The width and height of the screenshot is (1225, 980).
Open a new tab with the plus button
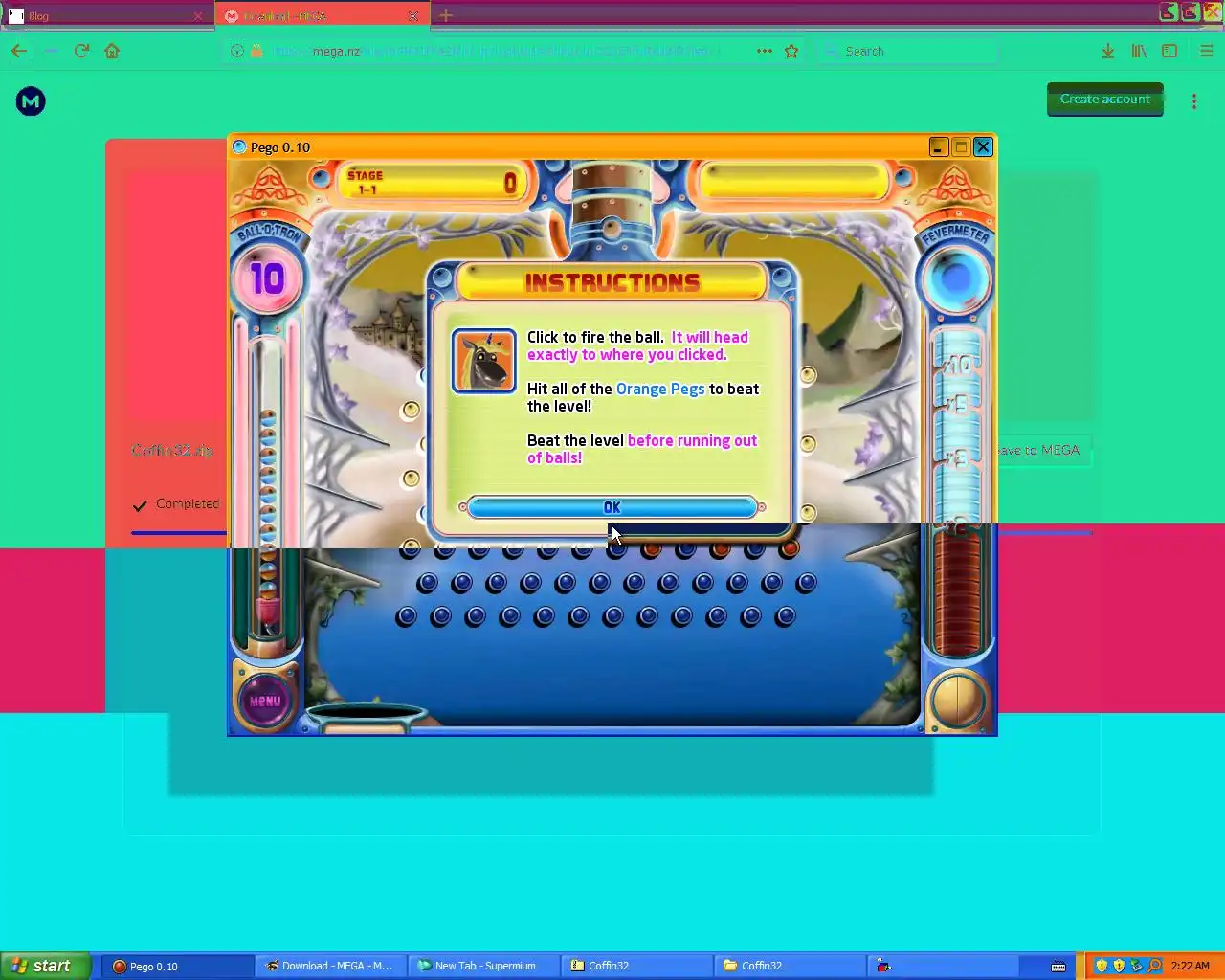[446, 15]
